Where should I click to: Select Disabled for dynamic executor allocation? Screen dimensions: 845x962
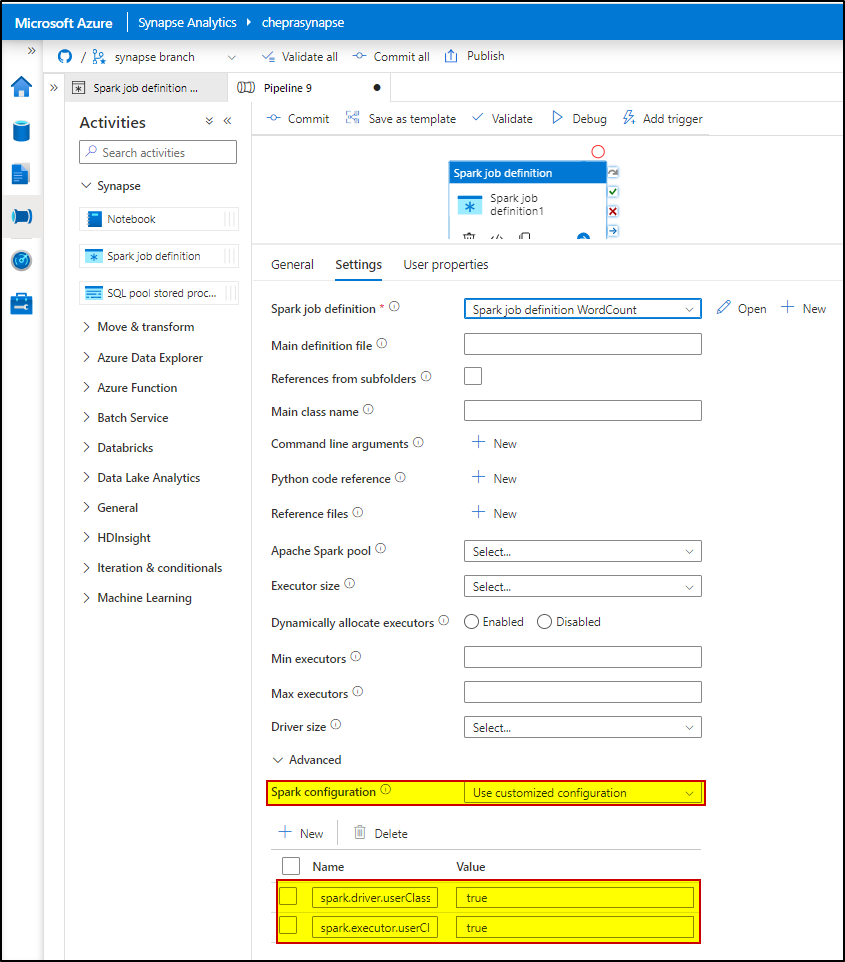point(544,621)
